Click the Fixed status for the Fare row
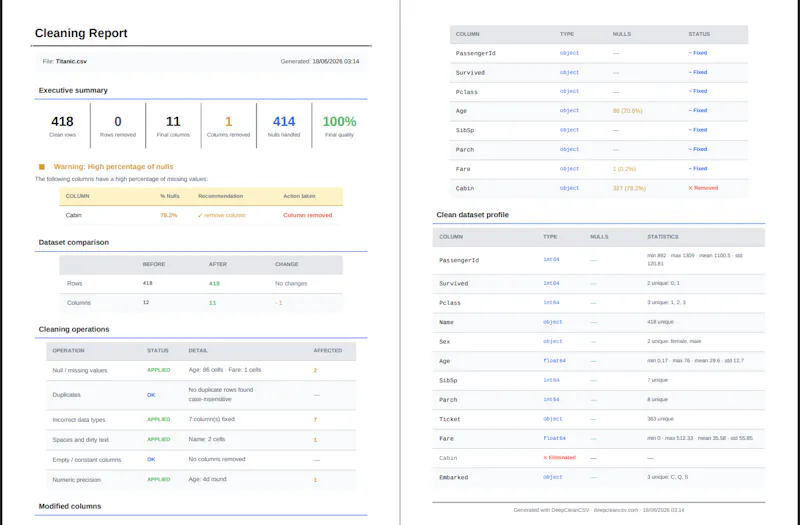 (697, 168)
